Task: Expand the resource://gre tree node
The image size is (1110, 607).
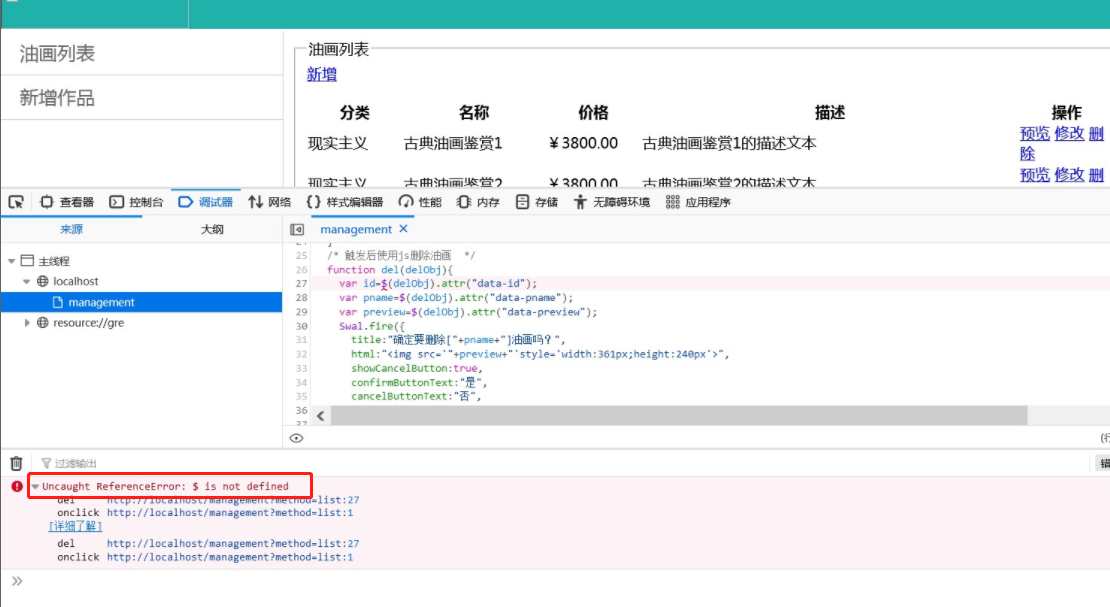Action: coord(27,323)
